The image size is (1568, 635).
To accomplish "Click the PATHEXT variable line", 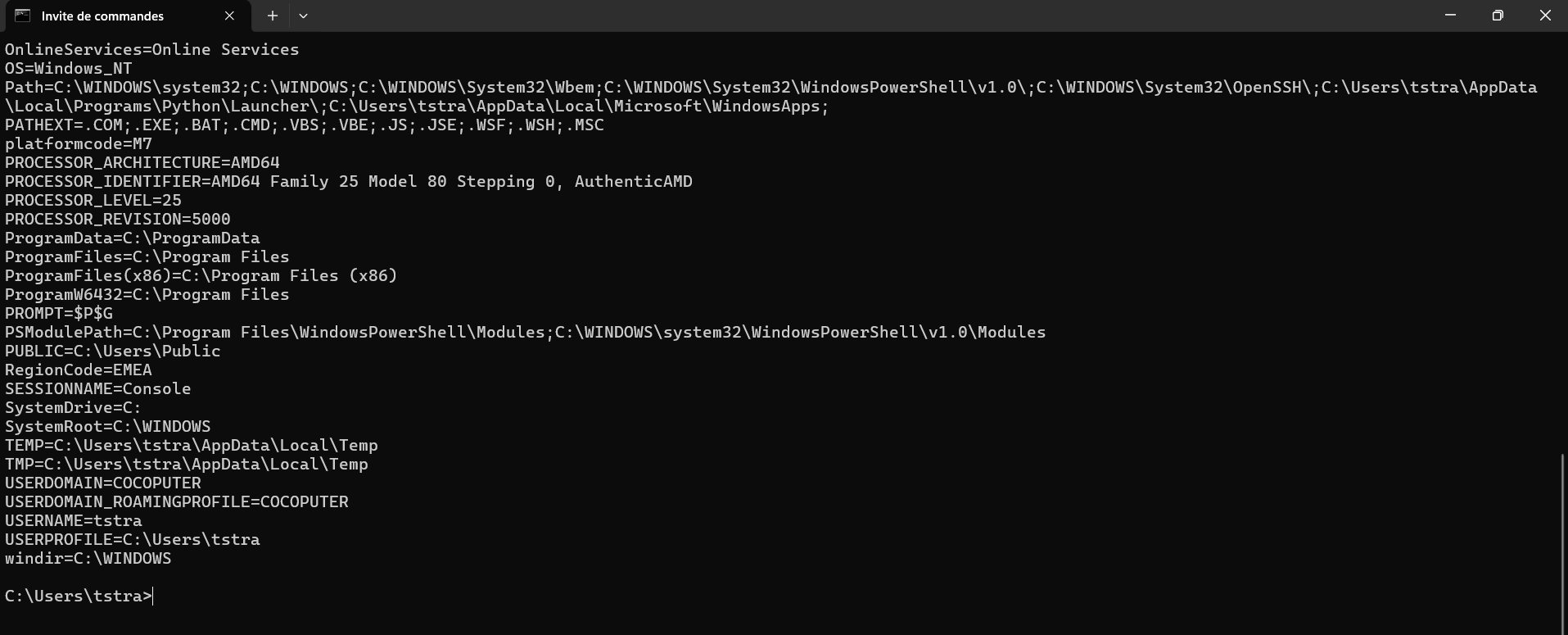I will [305, 125].
